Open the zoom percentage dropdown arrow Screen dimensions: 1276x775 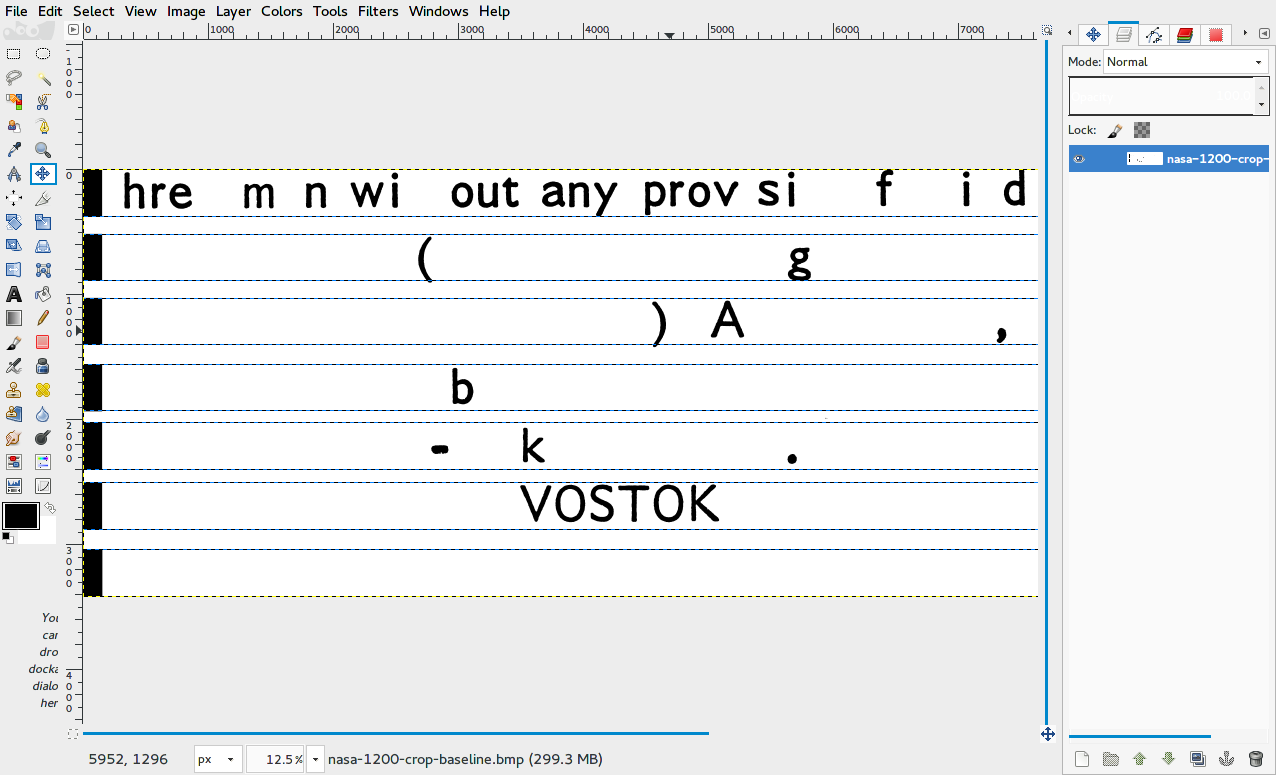[316, 759]
